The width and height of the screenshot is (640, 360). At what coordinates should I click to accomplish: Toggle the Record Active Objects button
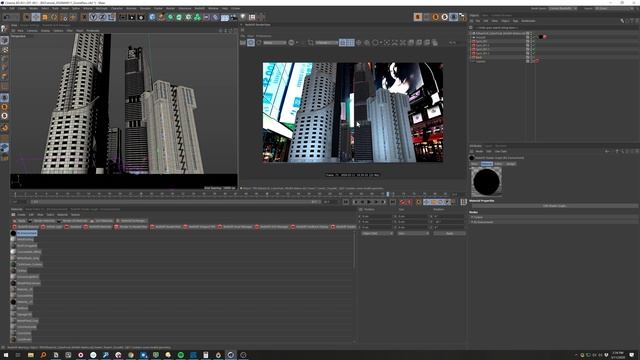[x=402, y=202]
